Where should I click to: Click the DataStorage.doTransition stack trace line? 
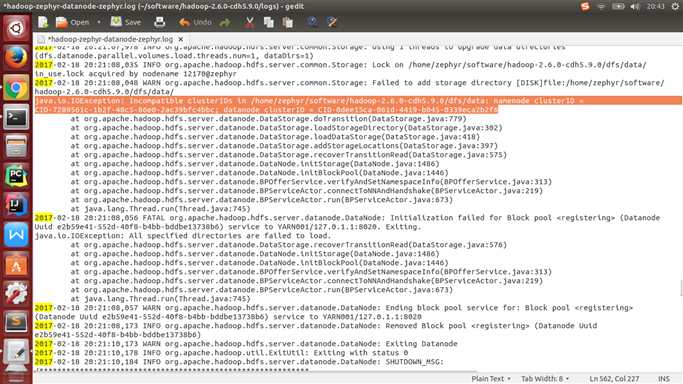pyautogui.click(x=268, y=119)
